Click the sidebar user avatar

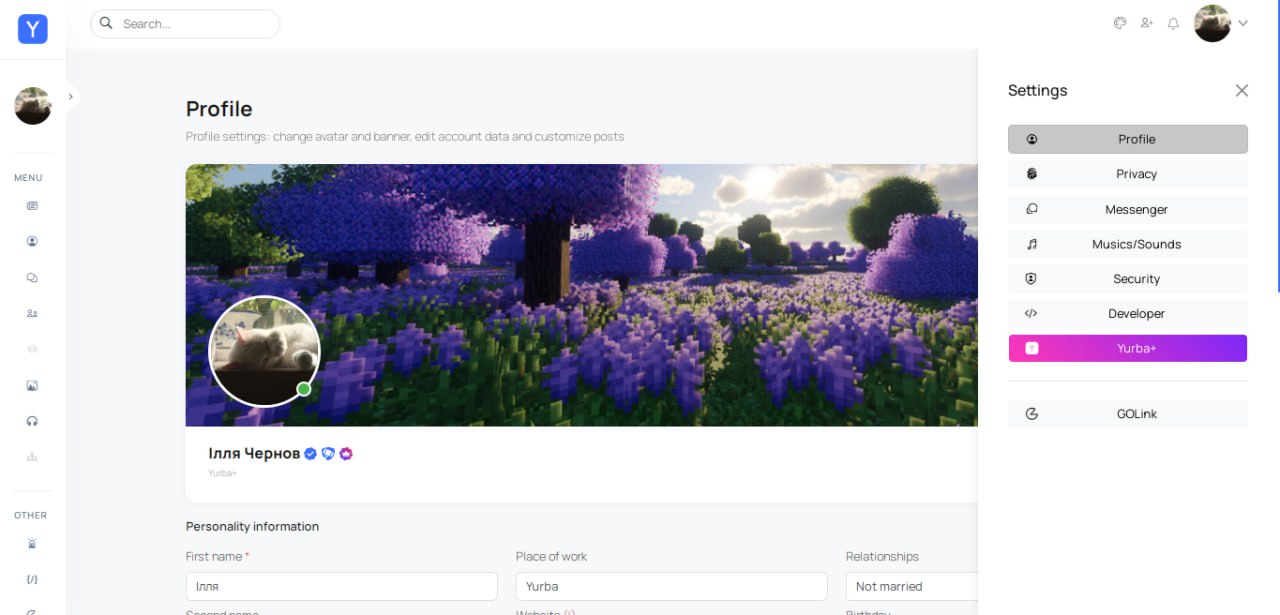point(33,106)
